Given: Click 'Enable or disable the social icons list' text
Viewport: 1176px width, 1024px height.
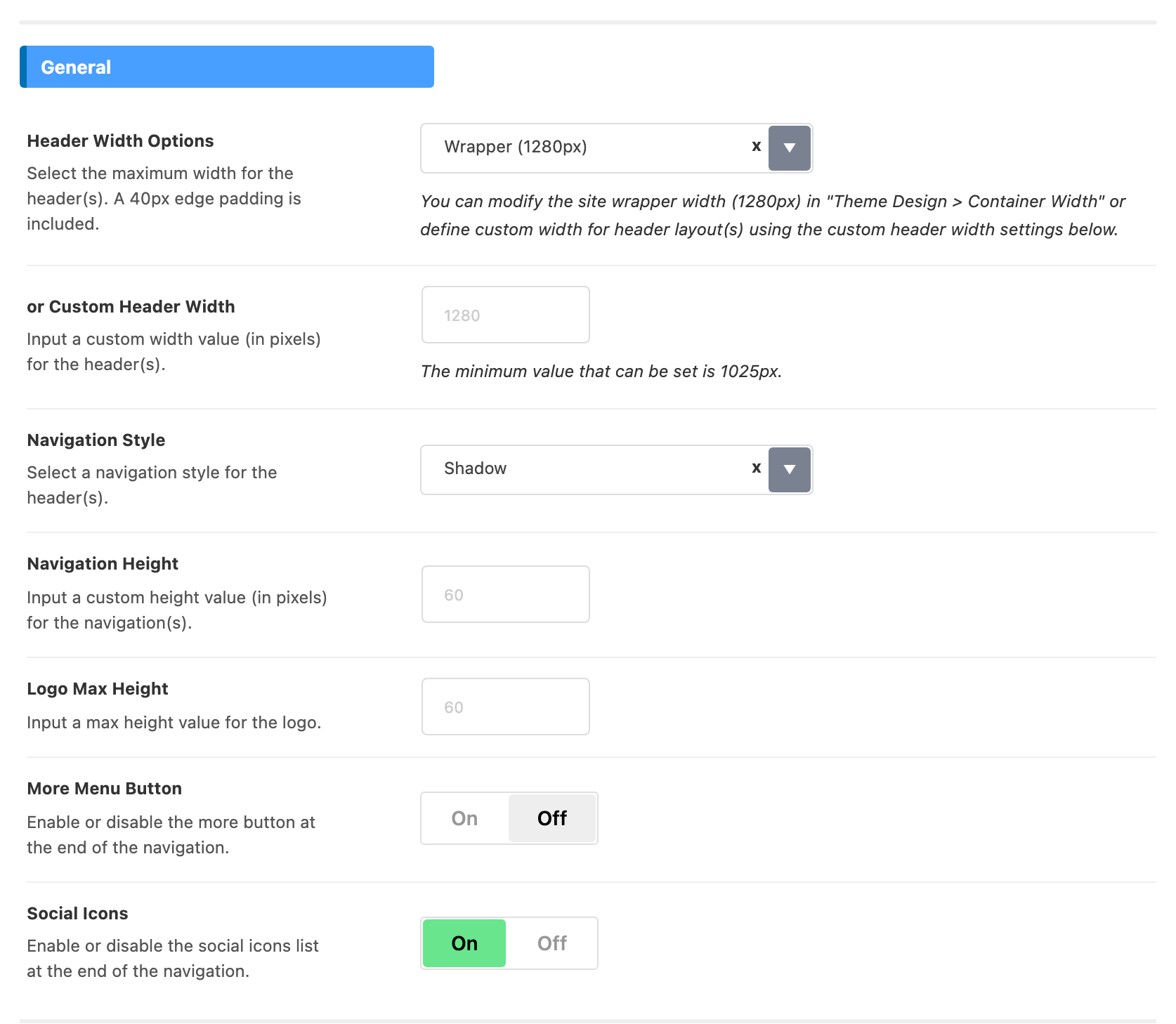Looking at the screenshot, I should 173,958.
